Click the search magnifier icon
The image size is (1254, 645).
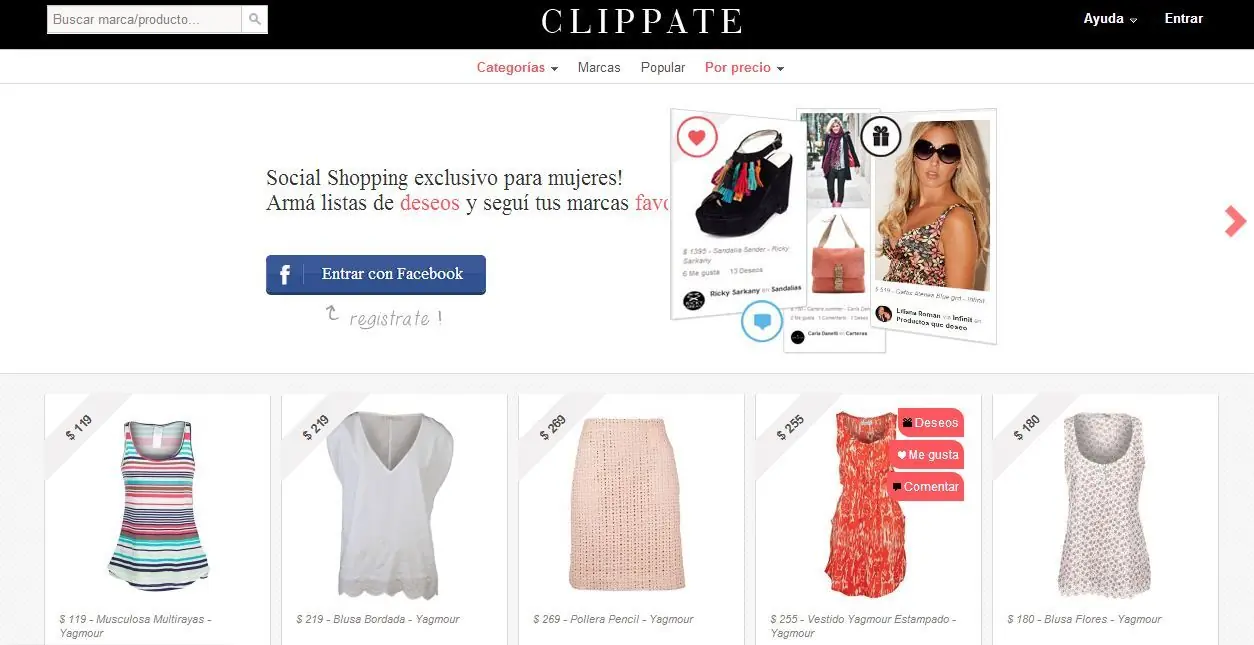[x=255, y=19]
